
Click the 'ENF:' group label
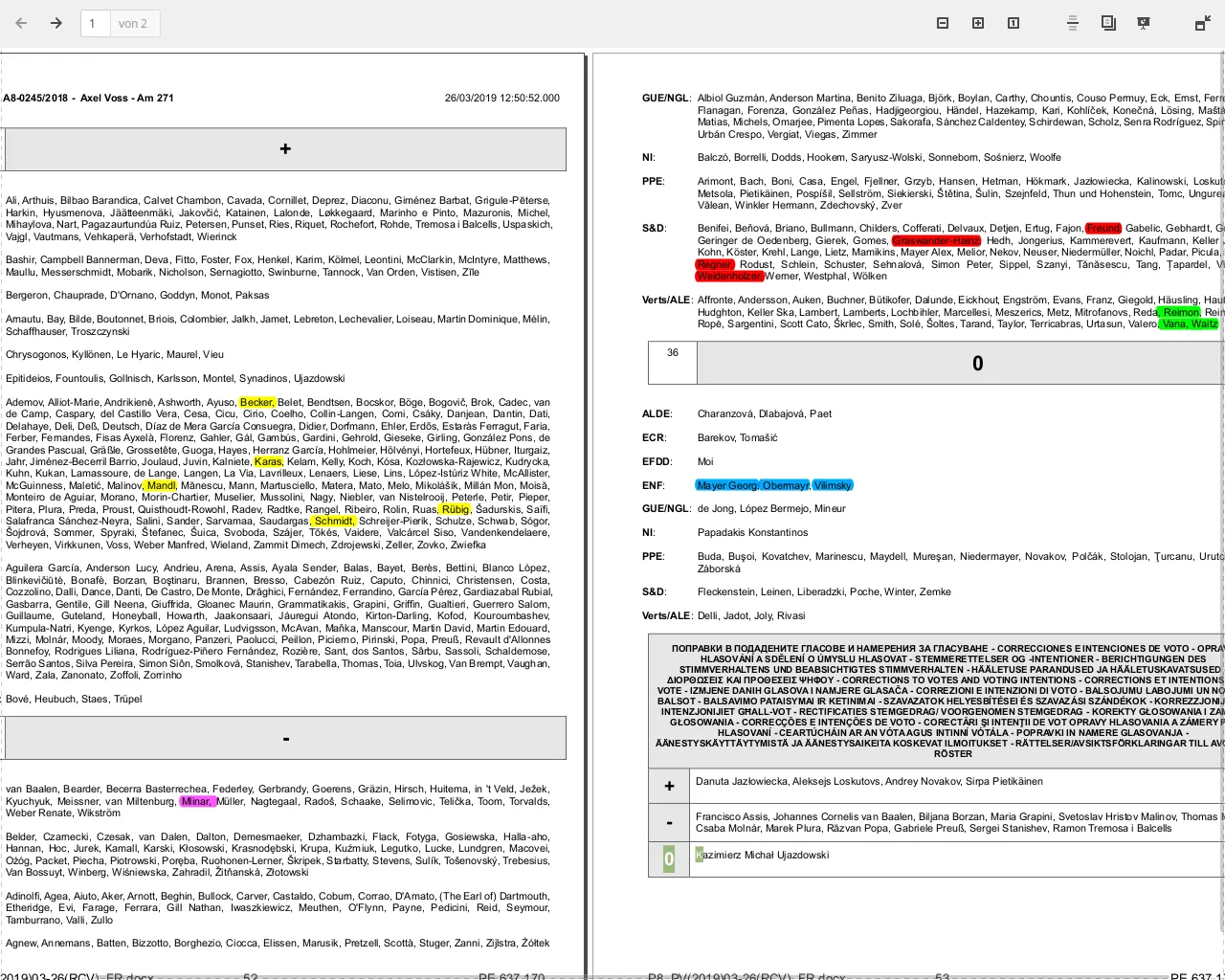654,486
